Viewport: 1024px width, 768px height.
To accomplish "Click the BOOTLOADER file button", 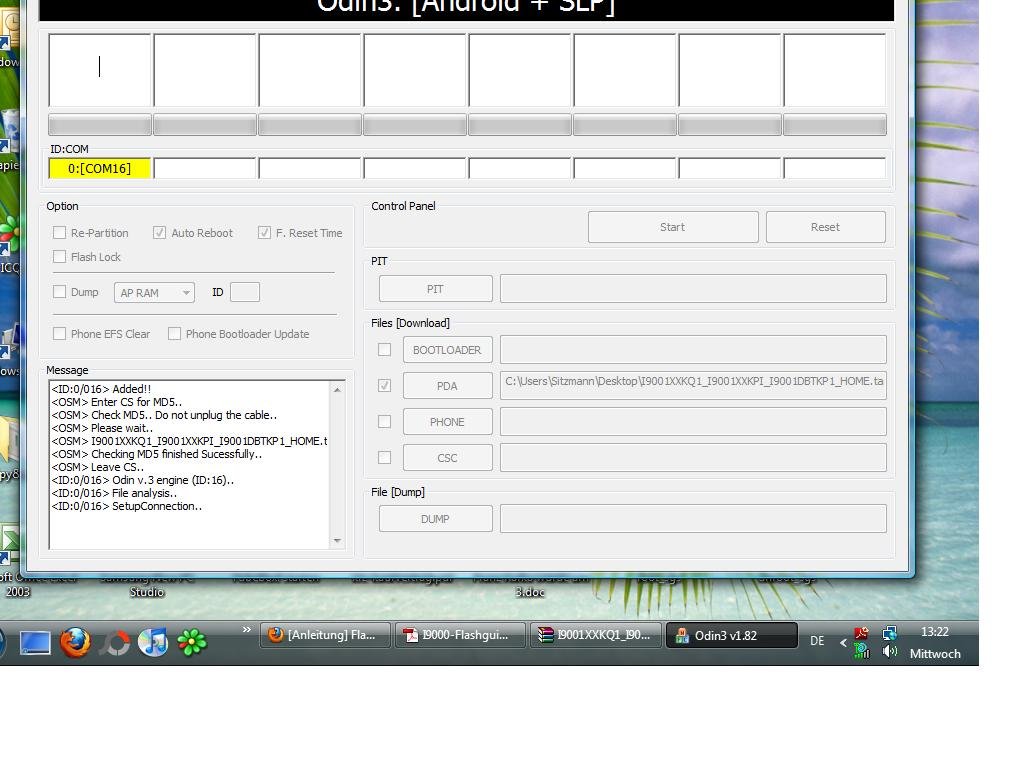I will click(447, 349).
